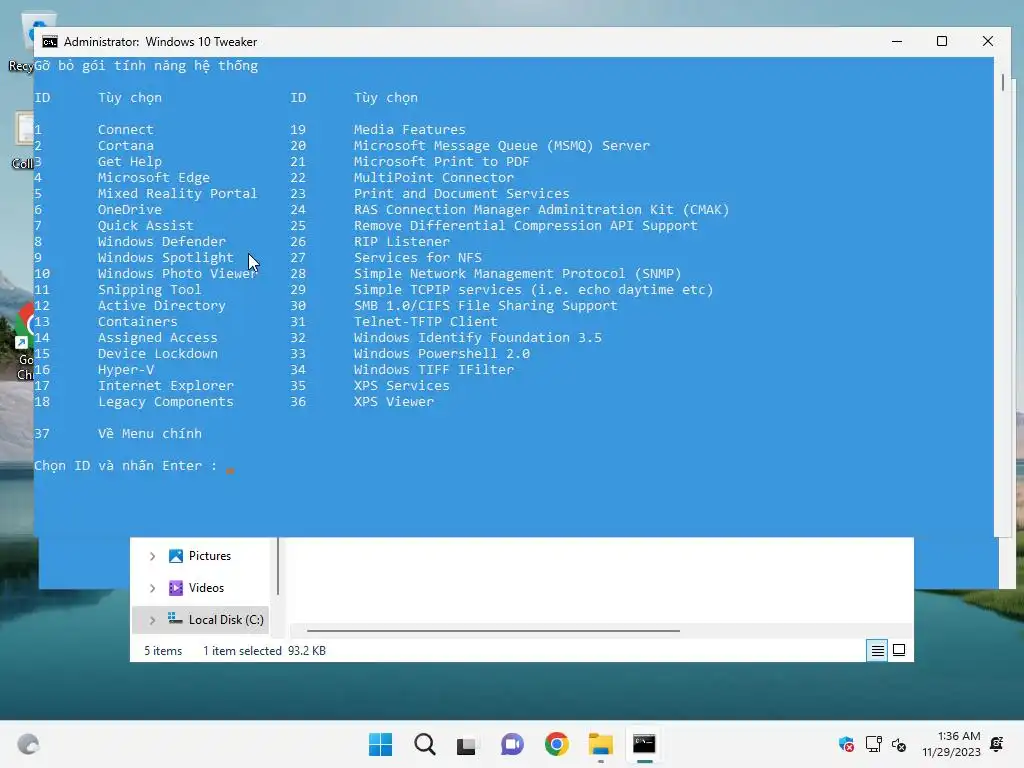Close the Windows 10 Tweaker window
Screen dimensions: 1024x768
coord(987,41)
